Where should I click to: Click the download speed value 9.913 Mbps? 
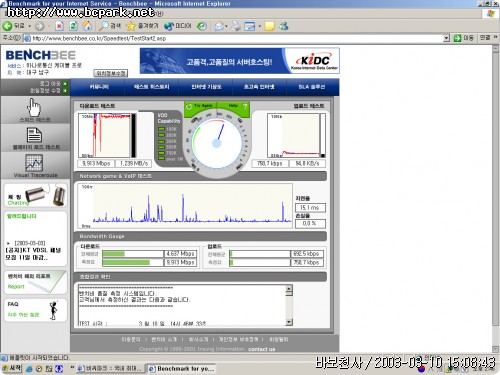click(x=96, y=163)
